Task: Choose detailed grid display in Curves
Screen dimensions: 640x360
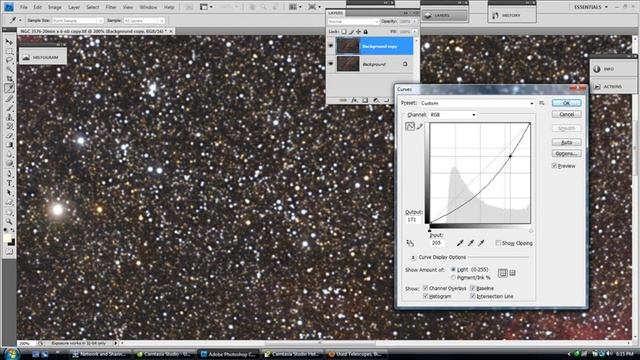Action: pyautogui.click(x=513, y=273)
